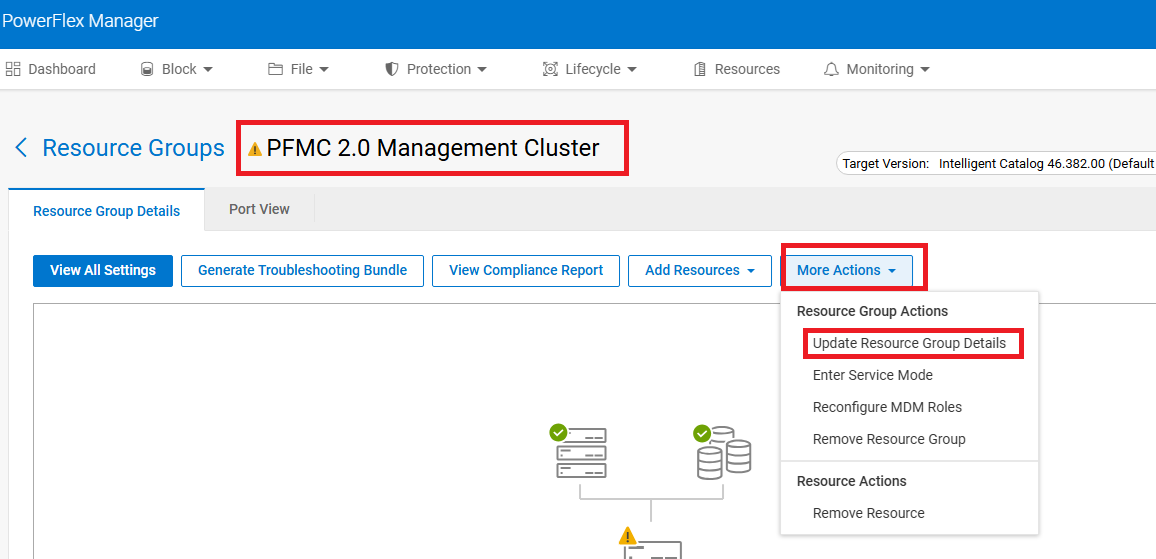This screenshot has height=559, width=1156.
Task: Open the Add Resources dropdown button
Action: point(699,270)
